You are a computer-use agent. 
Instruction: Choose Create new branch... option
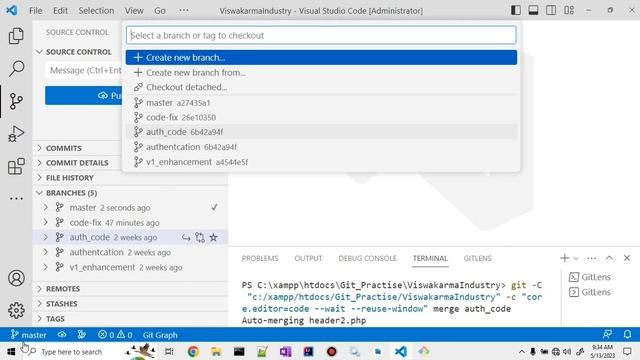point(321,58)
